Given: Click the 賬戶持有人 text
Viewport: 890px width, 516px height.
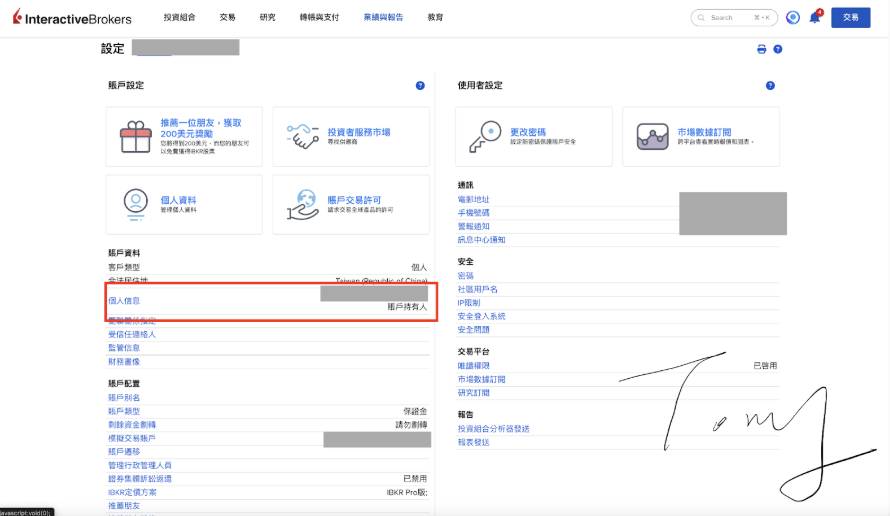Looking at the screenshot, I should coord(407,307).
